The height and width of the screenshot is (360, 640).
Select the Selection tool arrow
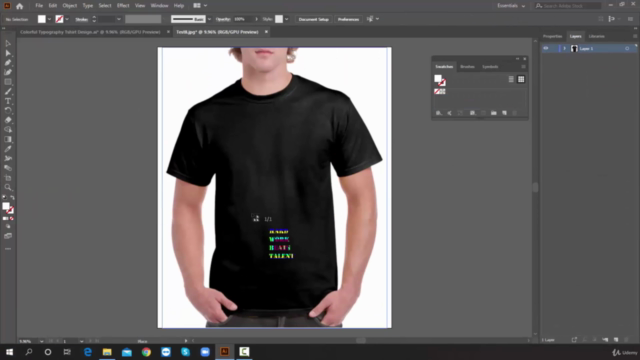pos(8,43)
